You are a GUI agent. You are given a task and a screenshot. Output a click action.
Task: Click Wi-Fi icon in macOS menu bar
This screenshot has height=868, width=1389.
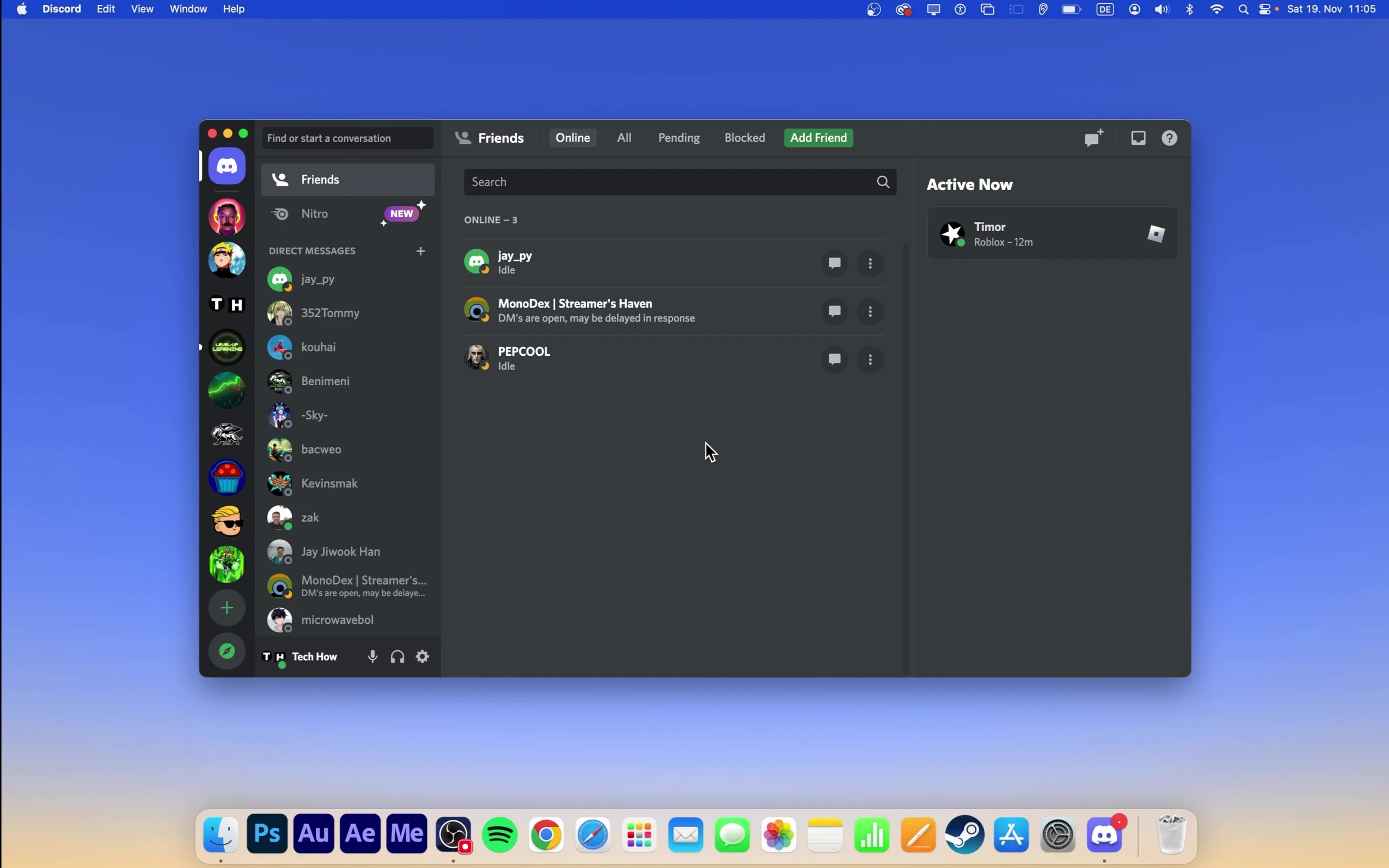(1217, 9)
